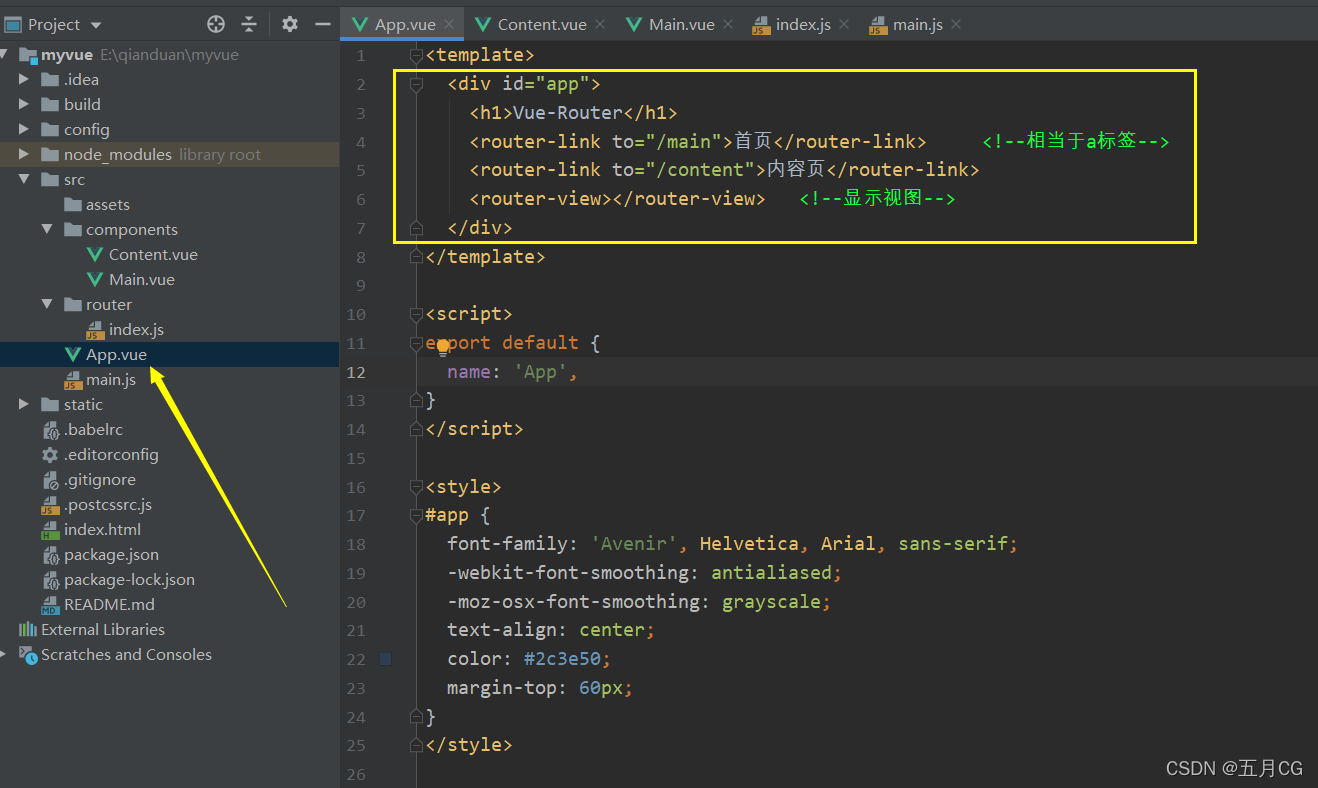
Task: Click the External Libraries icon
Action: point(28,630)
